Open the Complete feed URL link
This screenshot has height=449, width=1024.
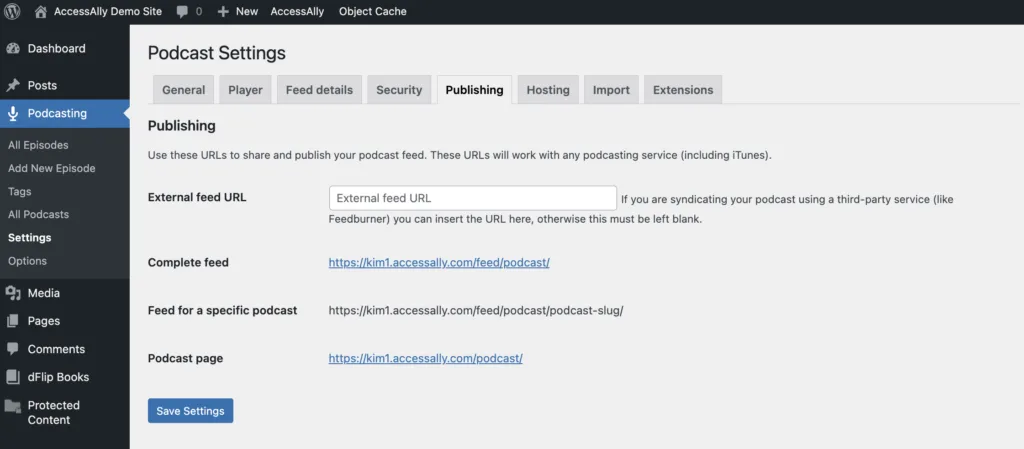tap(439, 262)
